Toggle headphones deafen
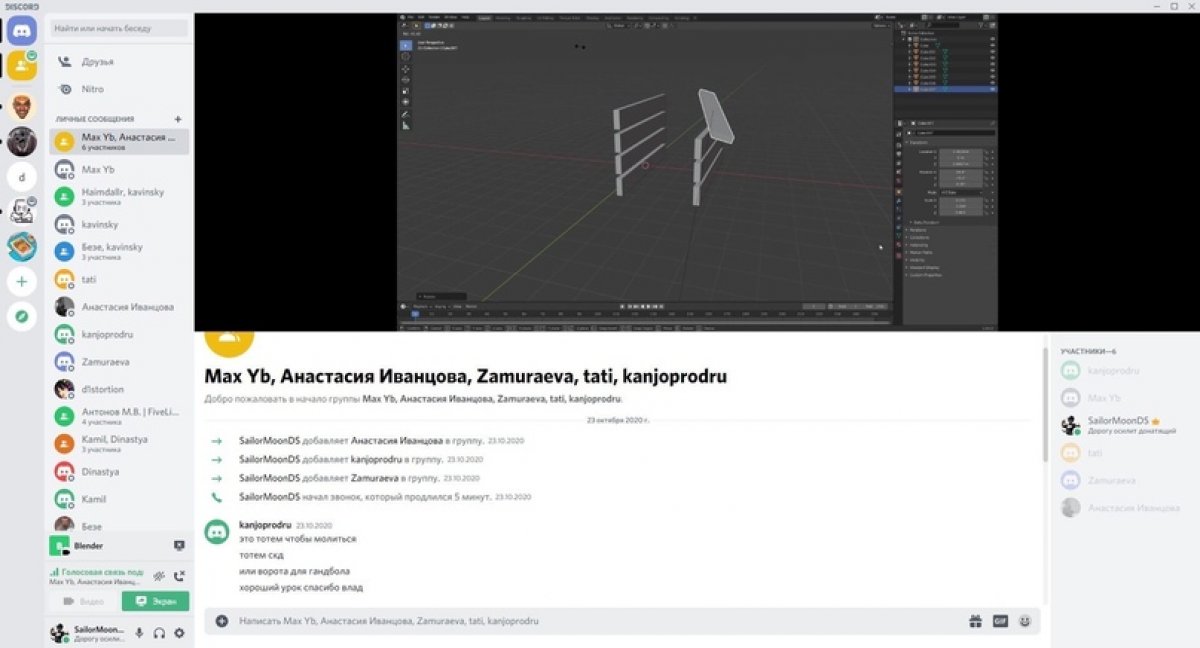Viewport: 1200px width, 648px height. click(x=159, y=633)
